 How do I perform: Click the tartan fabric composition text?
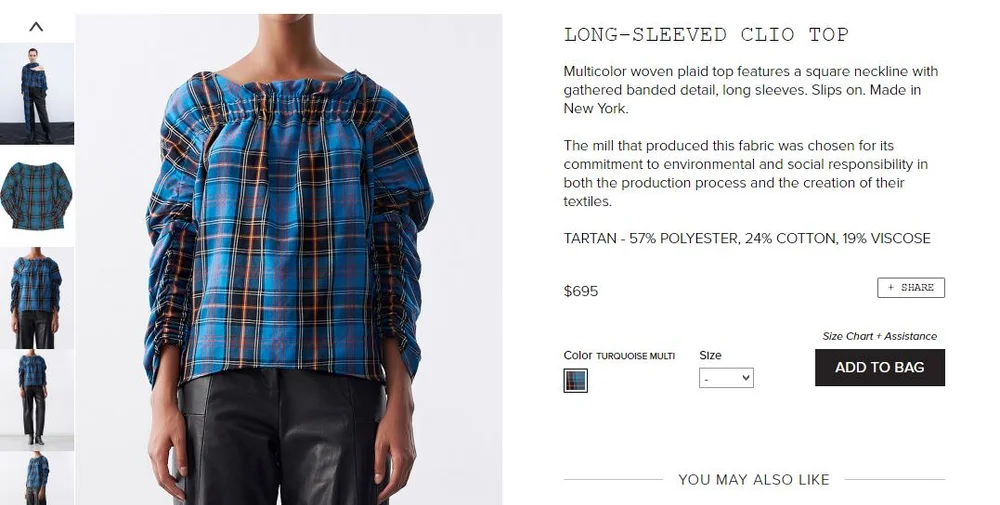[x=747, y=238]
